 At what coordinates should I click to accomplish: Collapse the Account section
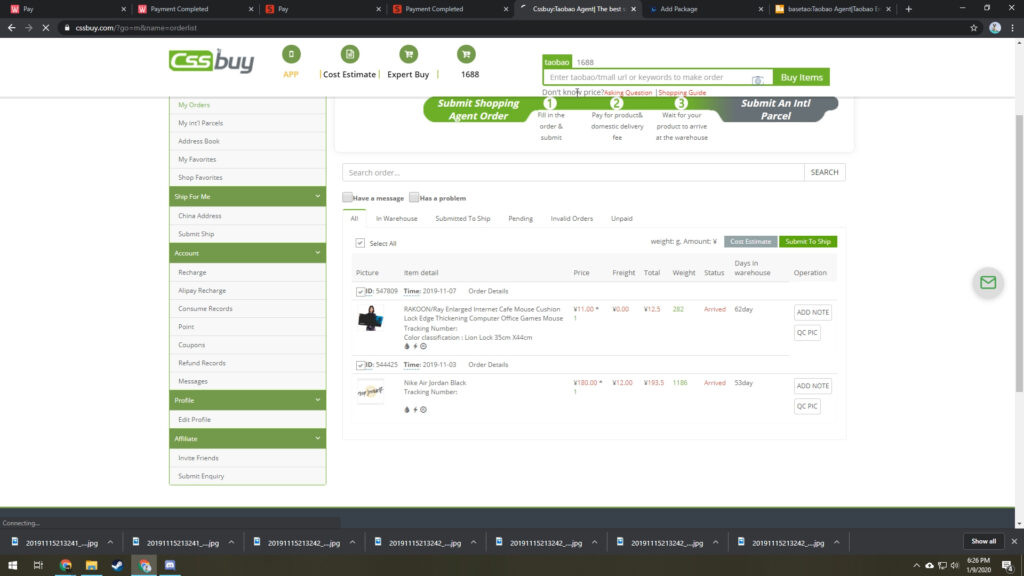click(x=317, y=253)
